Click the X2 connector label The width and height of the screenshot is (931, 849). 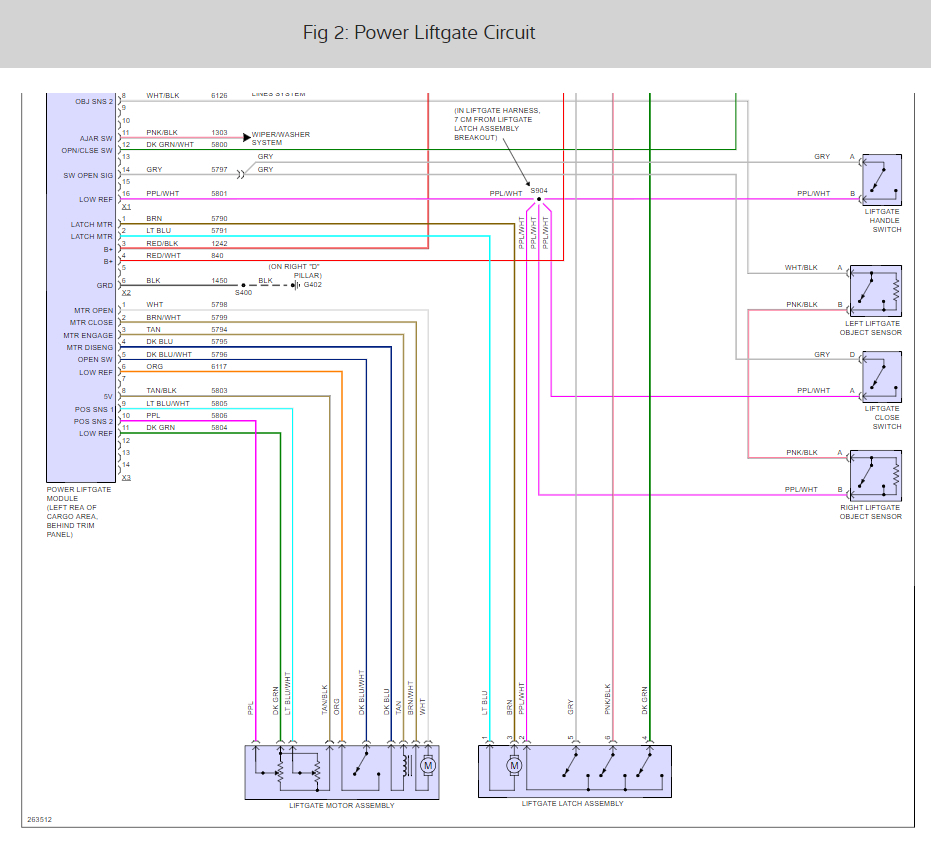tap(126, 293)
